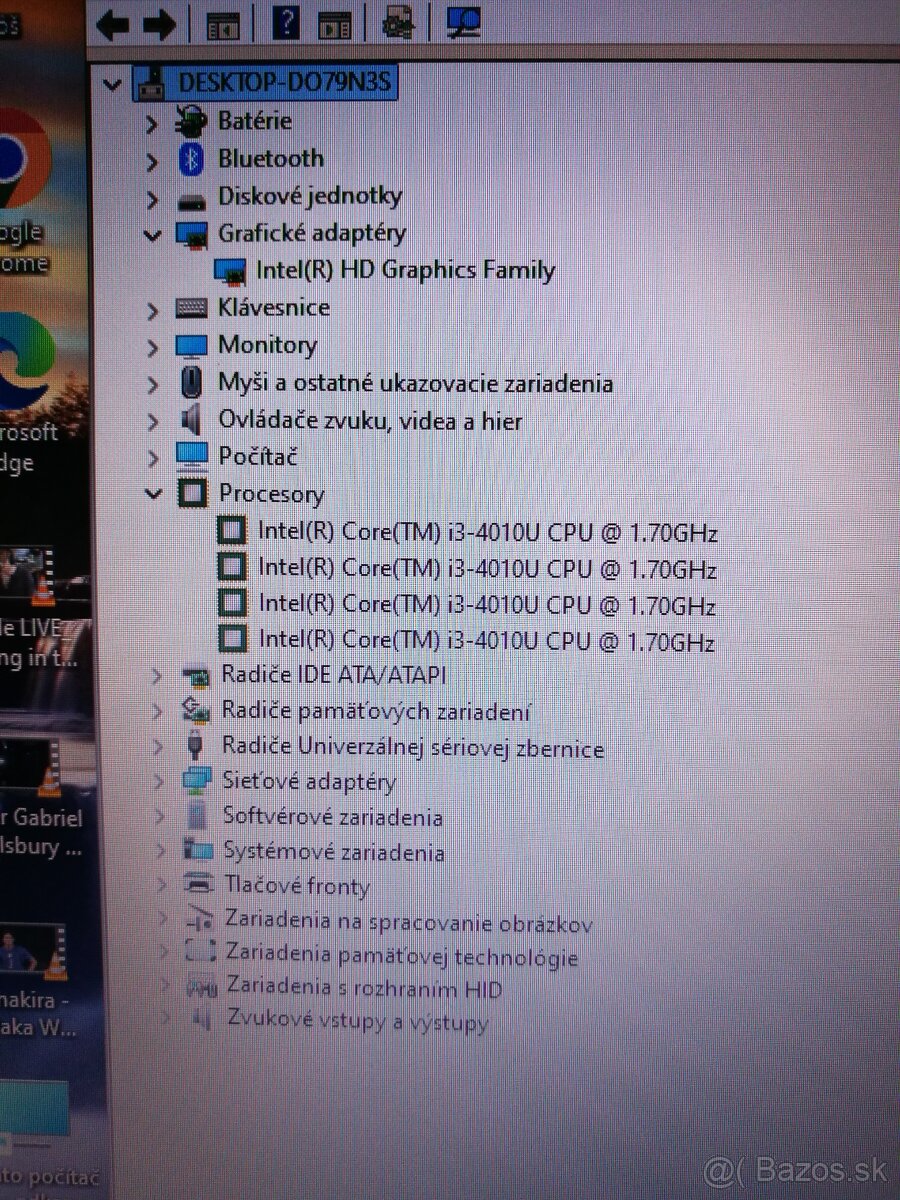
Task: Click the Help question mark toolbar icon
Action: click(x=285, y=21)
